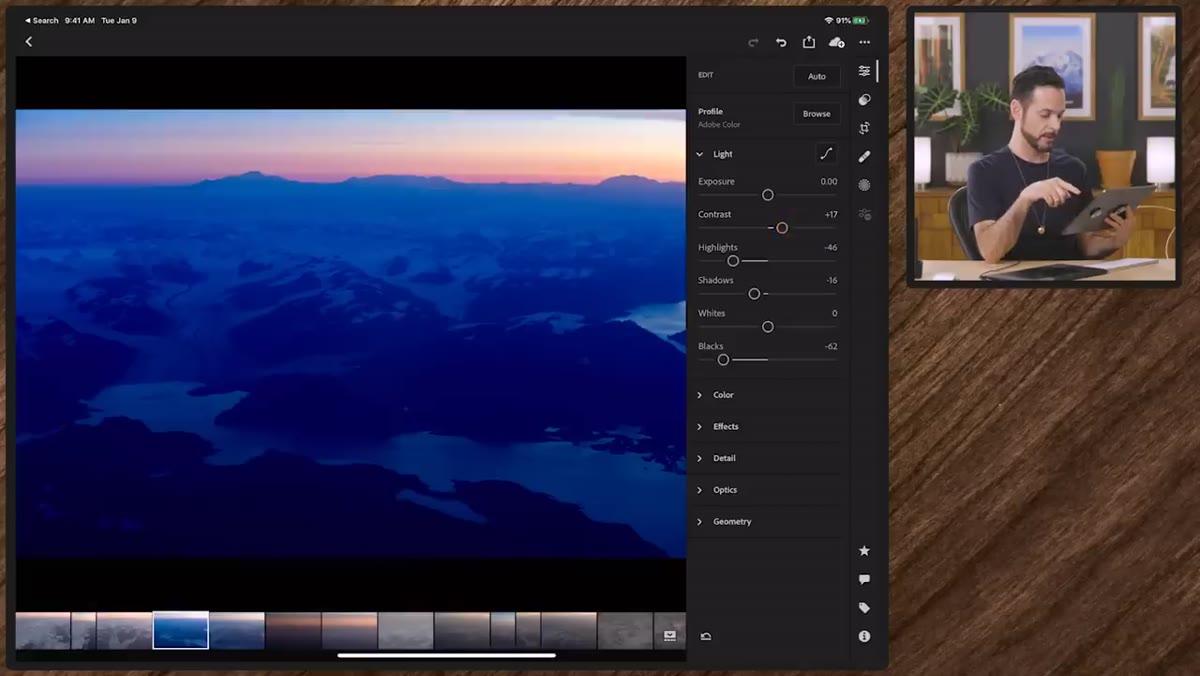Open the Masking radial icon
Image resolution: width=1200 pixels, height=676 pixels.
tap(865, 185)
